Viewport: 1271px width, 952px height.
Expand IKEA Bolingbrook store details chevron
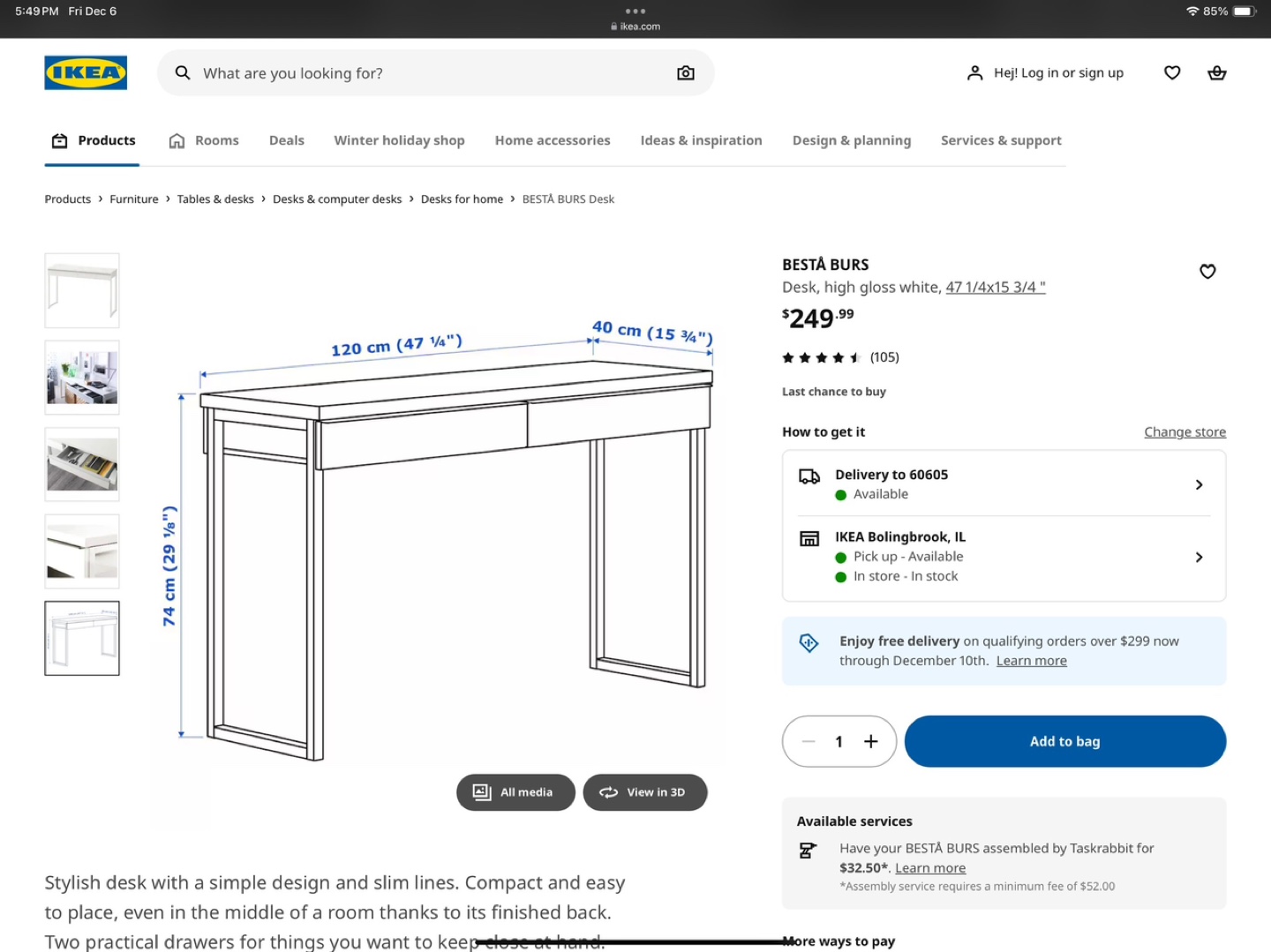1199,557
